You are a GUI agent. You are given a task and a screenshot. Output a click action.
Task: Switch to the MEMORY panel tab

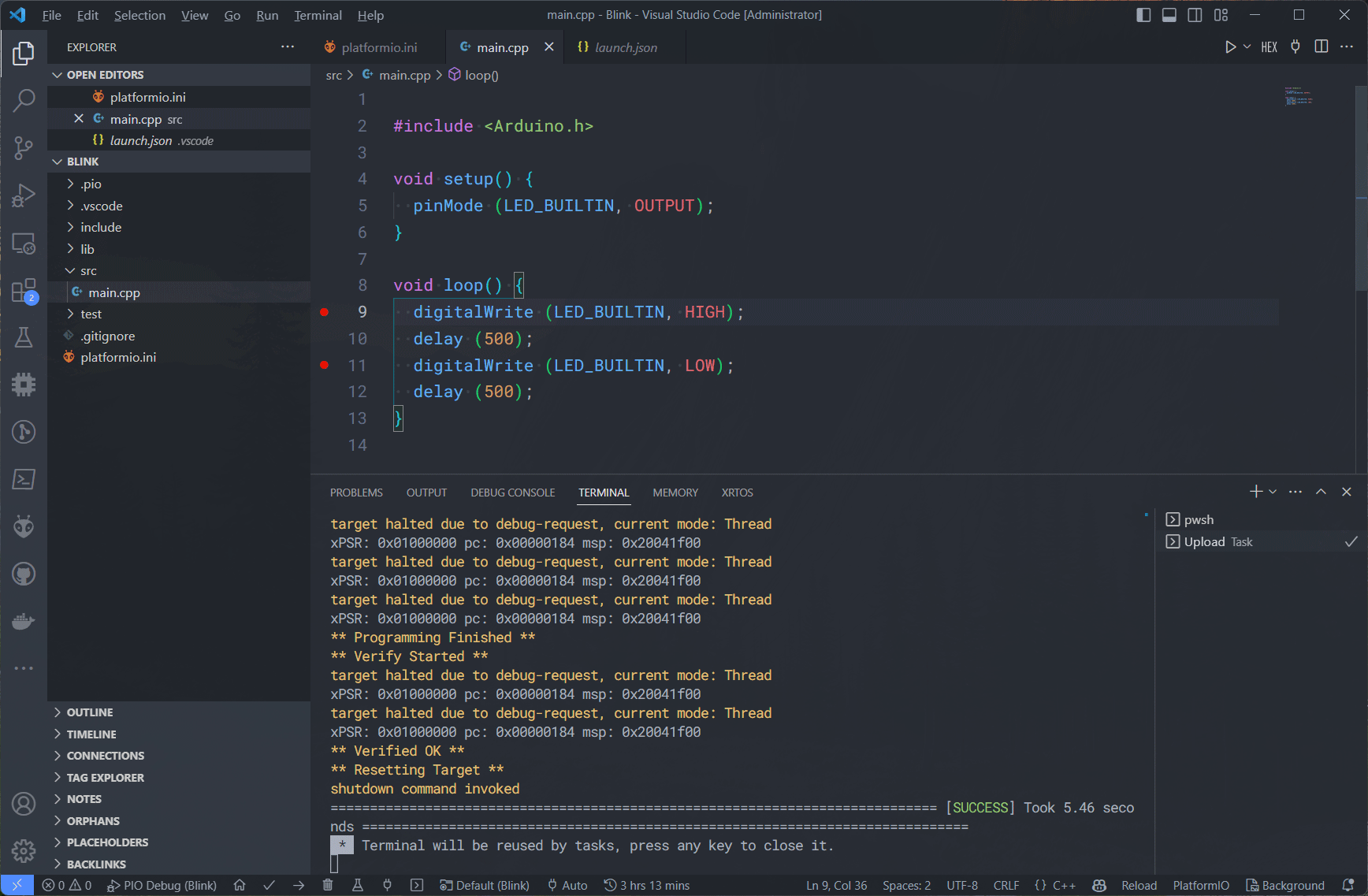pos(675,493)
